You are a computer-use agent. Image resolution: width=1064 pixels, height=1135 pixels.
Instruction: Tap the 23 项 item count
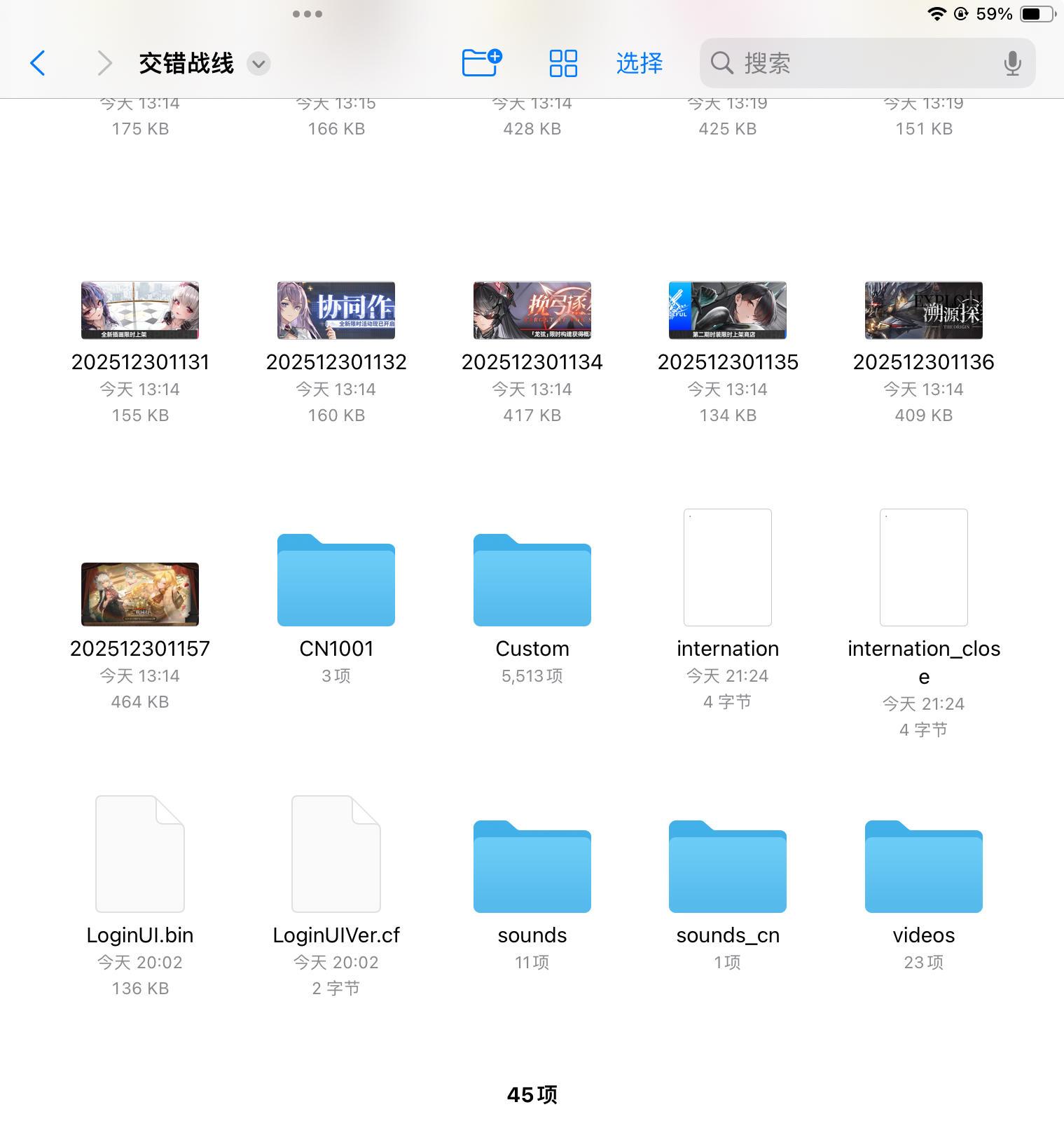(924, 963)
